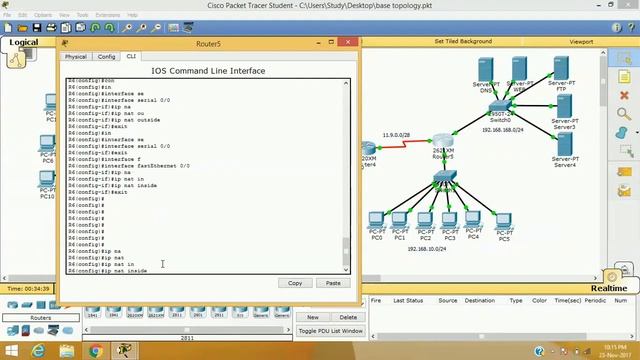The width and height of the screenshot is (640, 360).
Task: Zoom out using the magnifier minus icon
Action: tap(156, 28)
